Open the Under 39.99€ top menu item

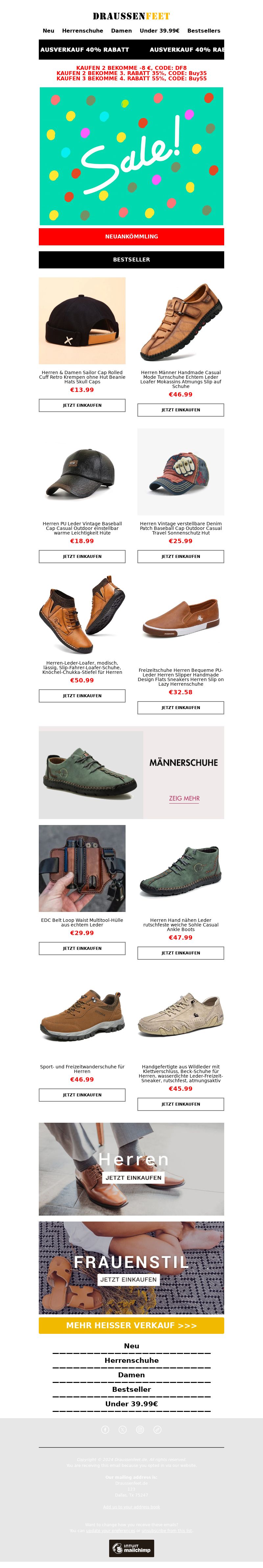[160, 30]
